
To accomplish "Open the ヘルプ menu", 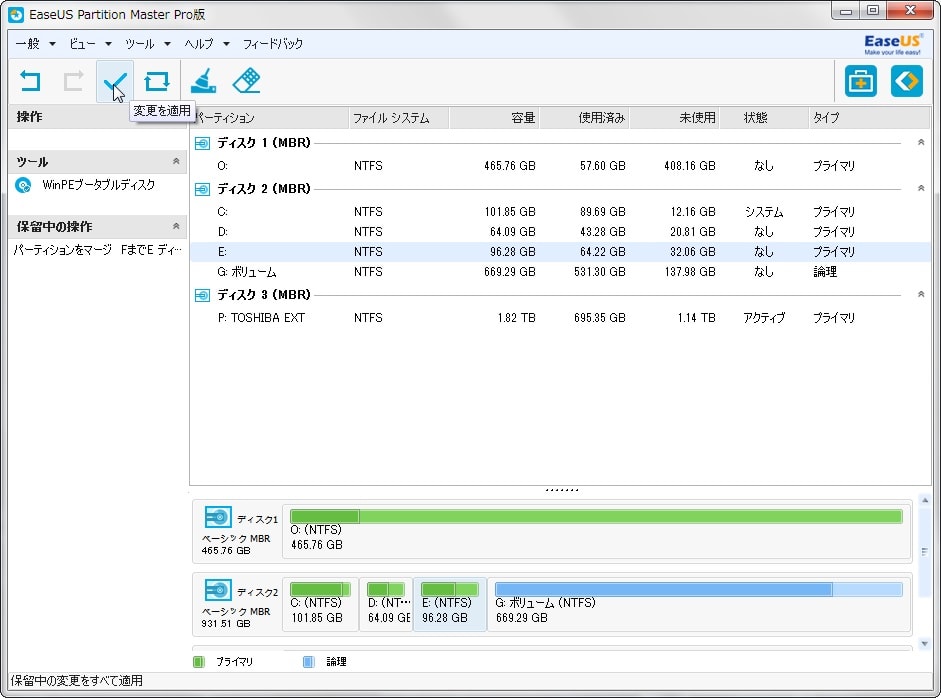I will click(206, 44).
